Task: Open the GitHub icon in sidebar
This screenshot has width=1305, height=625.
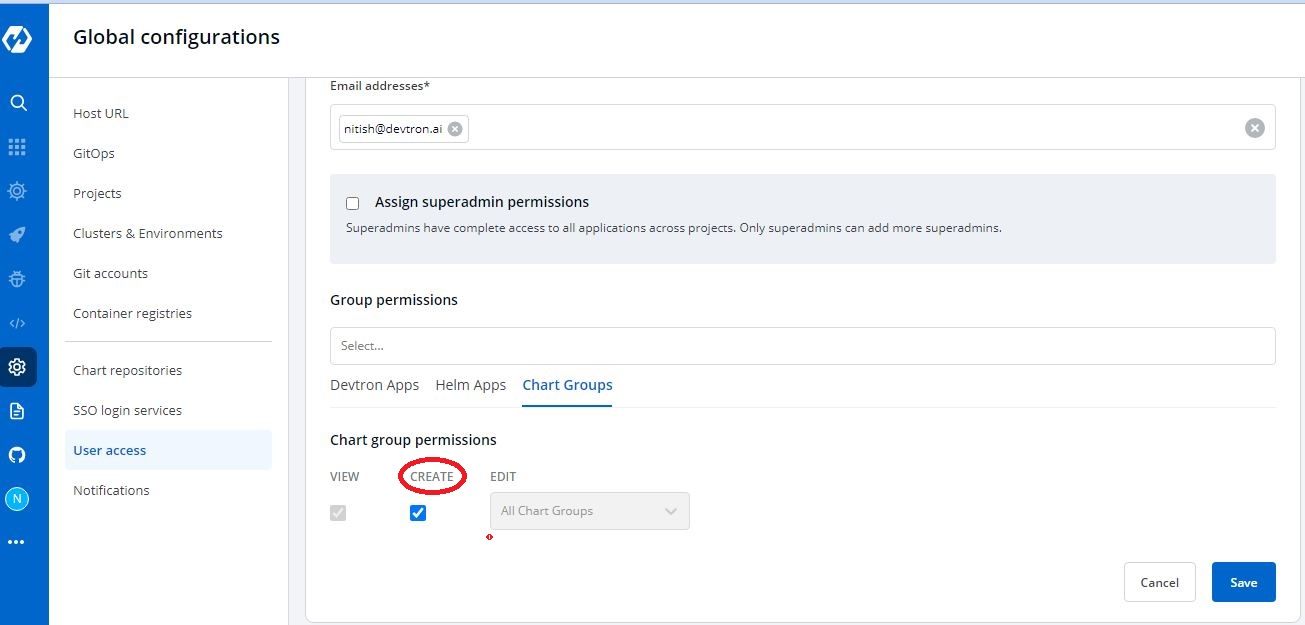Action: point(17,455)
